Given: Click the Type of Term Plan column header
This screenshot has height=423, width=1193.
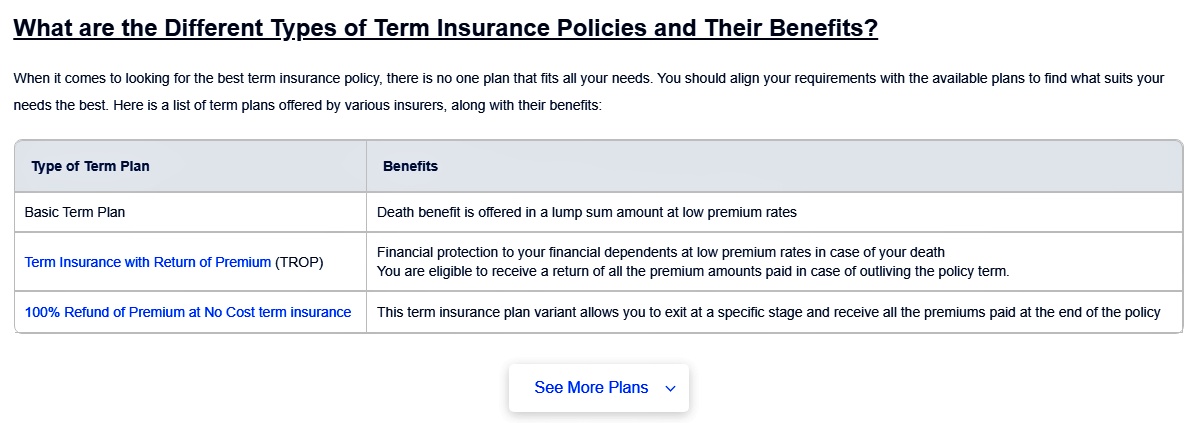Looking at the screenshot, I should [x=91, y=166].
